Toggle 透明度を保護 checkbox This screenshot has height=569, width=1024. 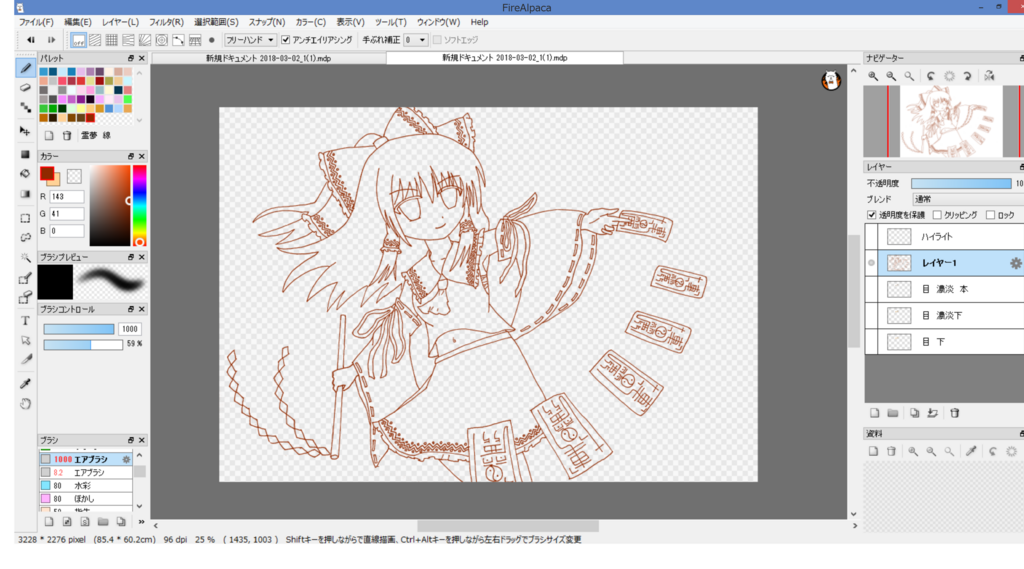point(871,215)
